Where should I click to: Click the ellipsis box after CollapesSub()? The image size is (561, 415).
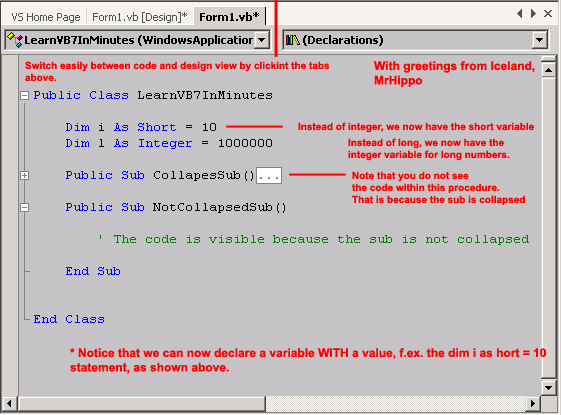coord(269,176)
